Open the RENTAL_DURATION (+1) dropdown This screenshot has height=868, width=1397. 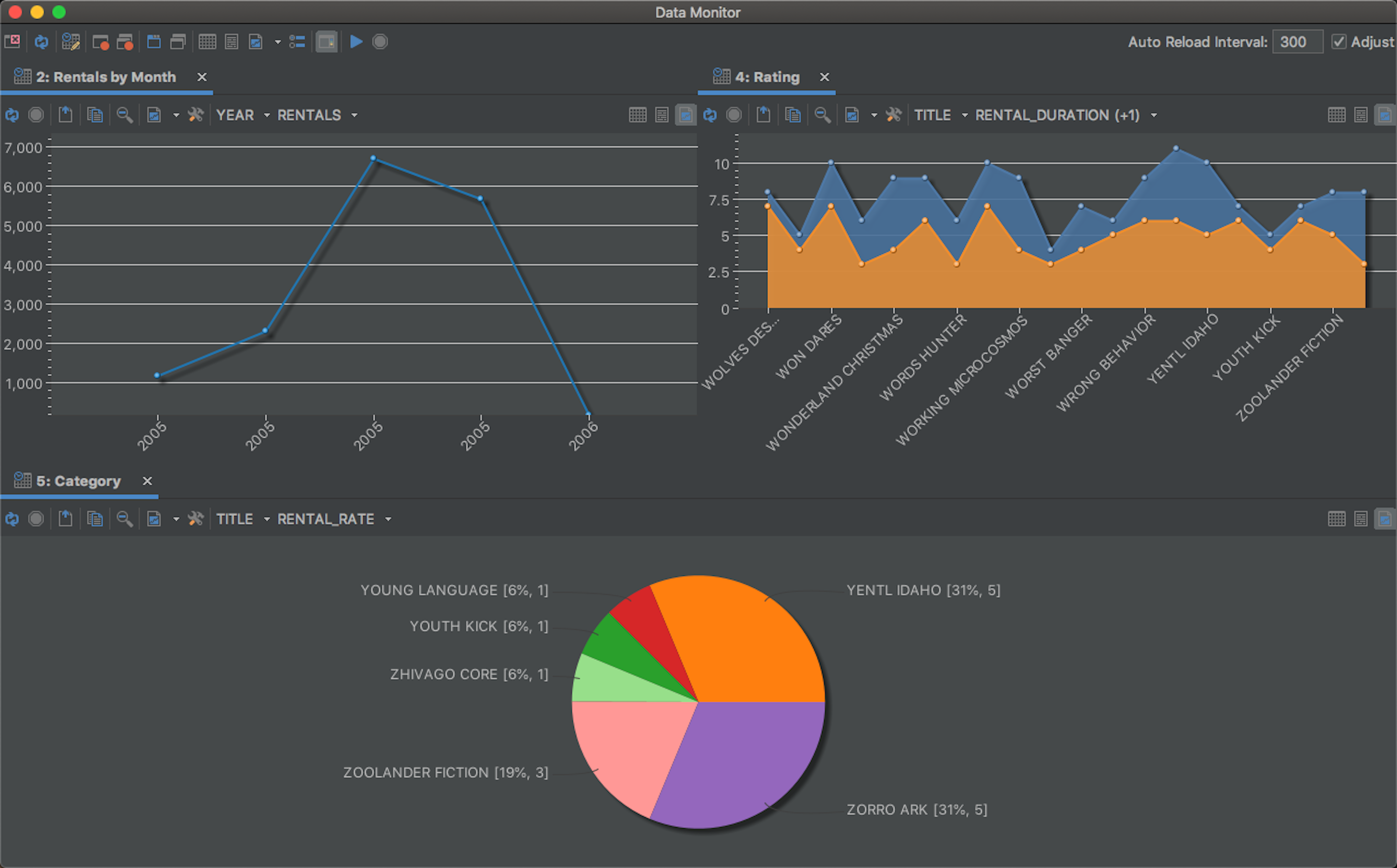pyautogui.click(x=1154, y=115)
